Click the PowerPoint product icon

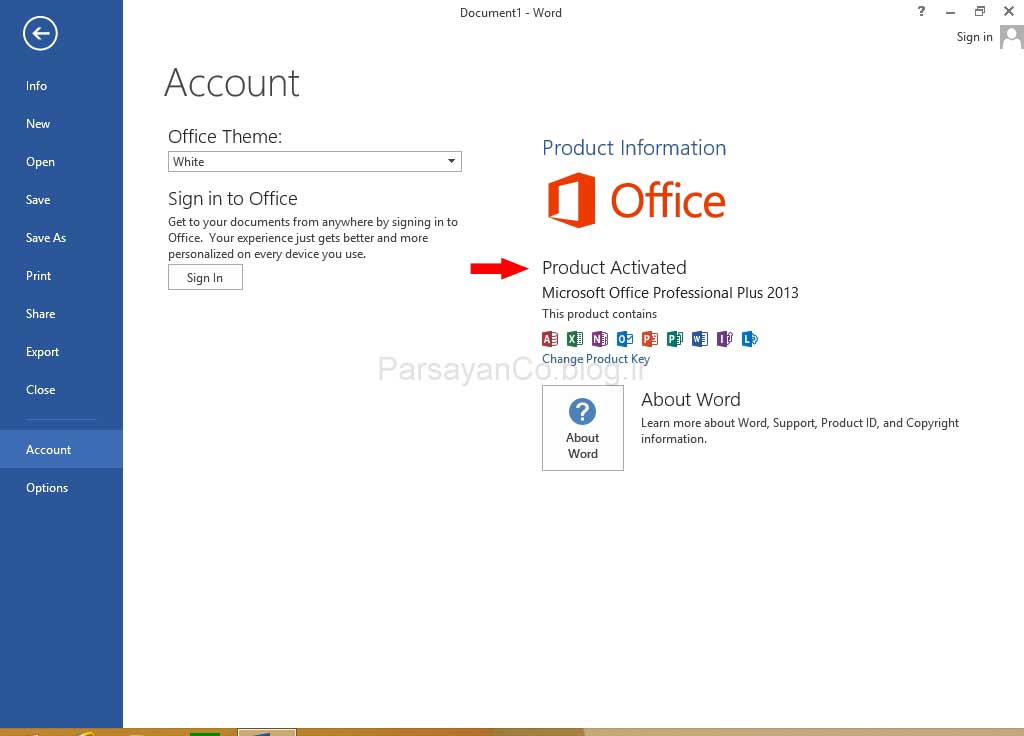pos(650,338)
